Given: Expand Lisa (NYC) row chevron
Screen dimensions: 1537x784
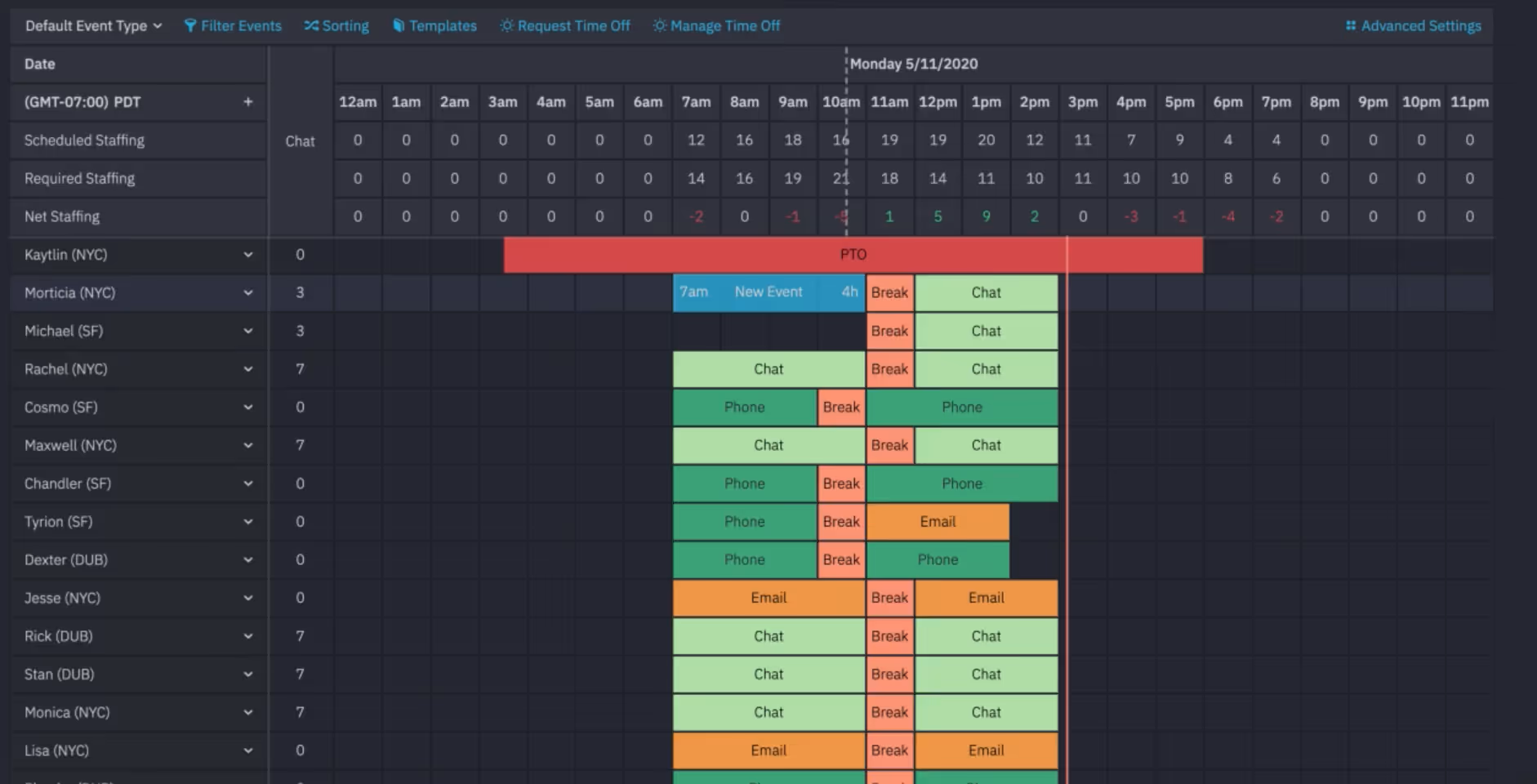Looking at the screenshot, I should tap(247, 751).
